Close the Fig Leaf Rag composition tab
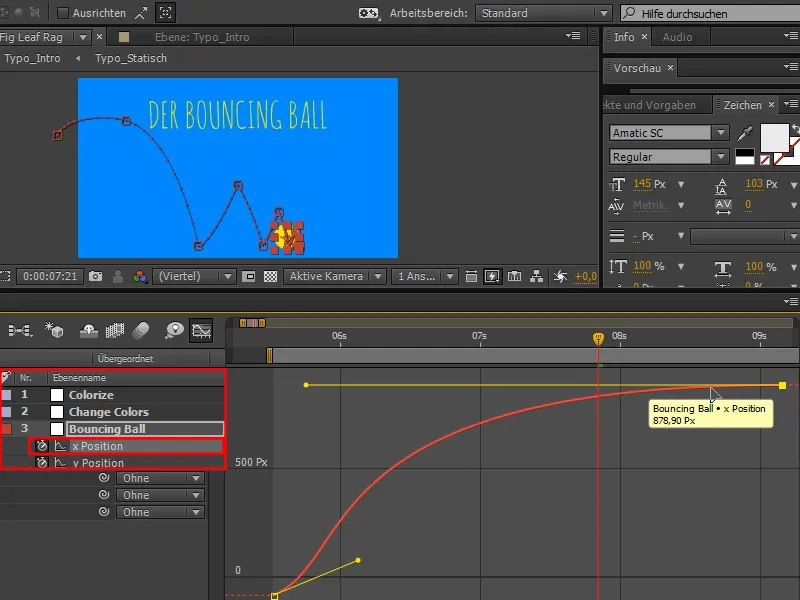 click(99, 37)
